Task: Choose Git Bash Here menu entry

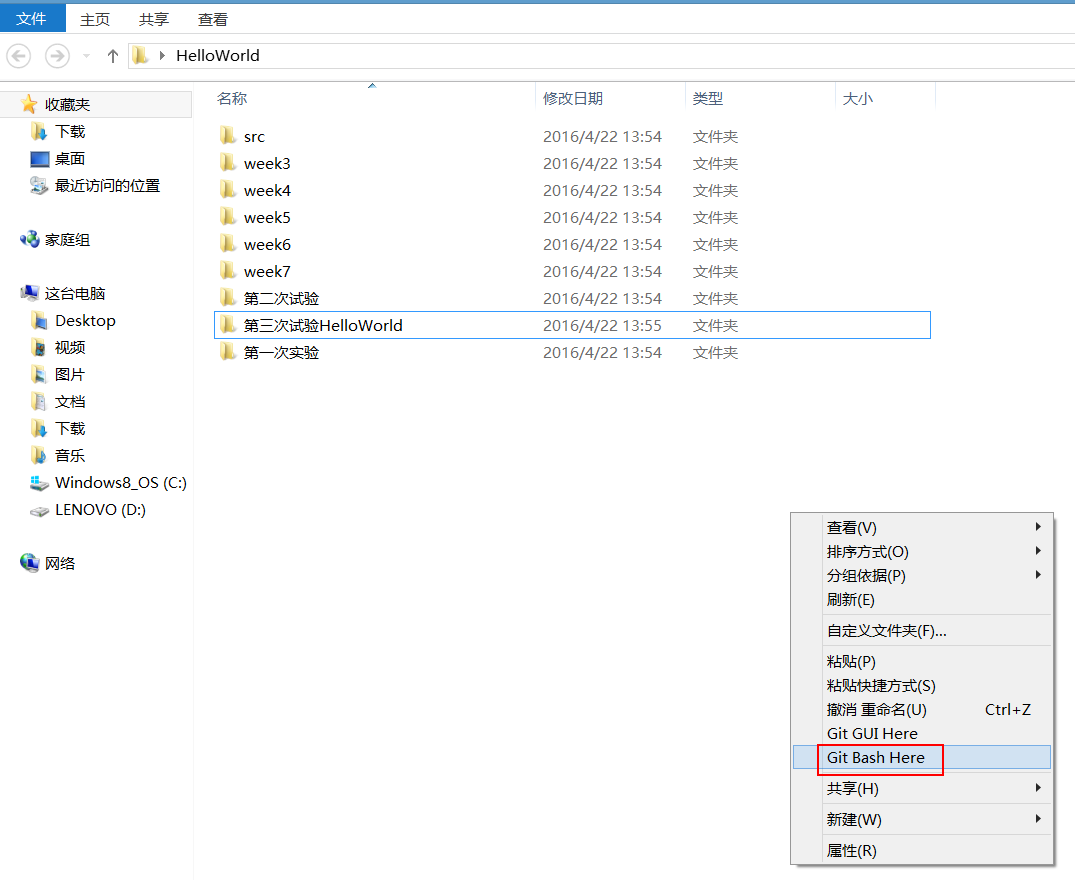Action: tap(923, 757)
